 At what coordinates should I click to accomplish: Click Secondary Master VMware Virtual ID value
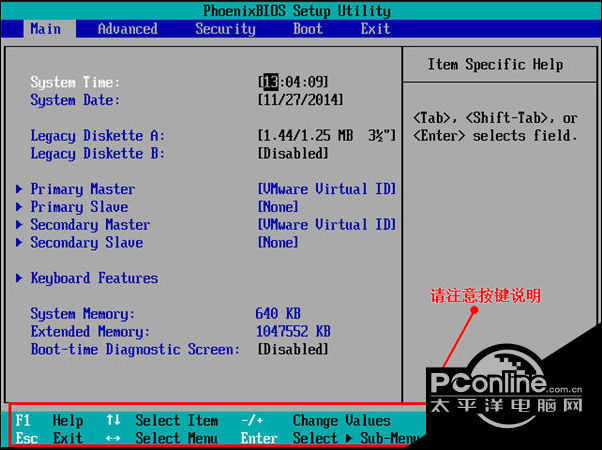(x=326, y=225)
